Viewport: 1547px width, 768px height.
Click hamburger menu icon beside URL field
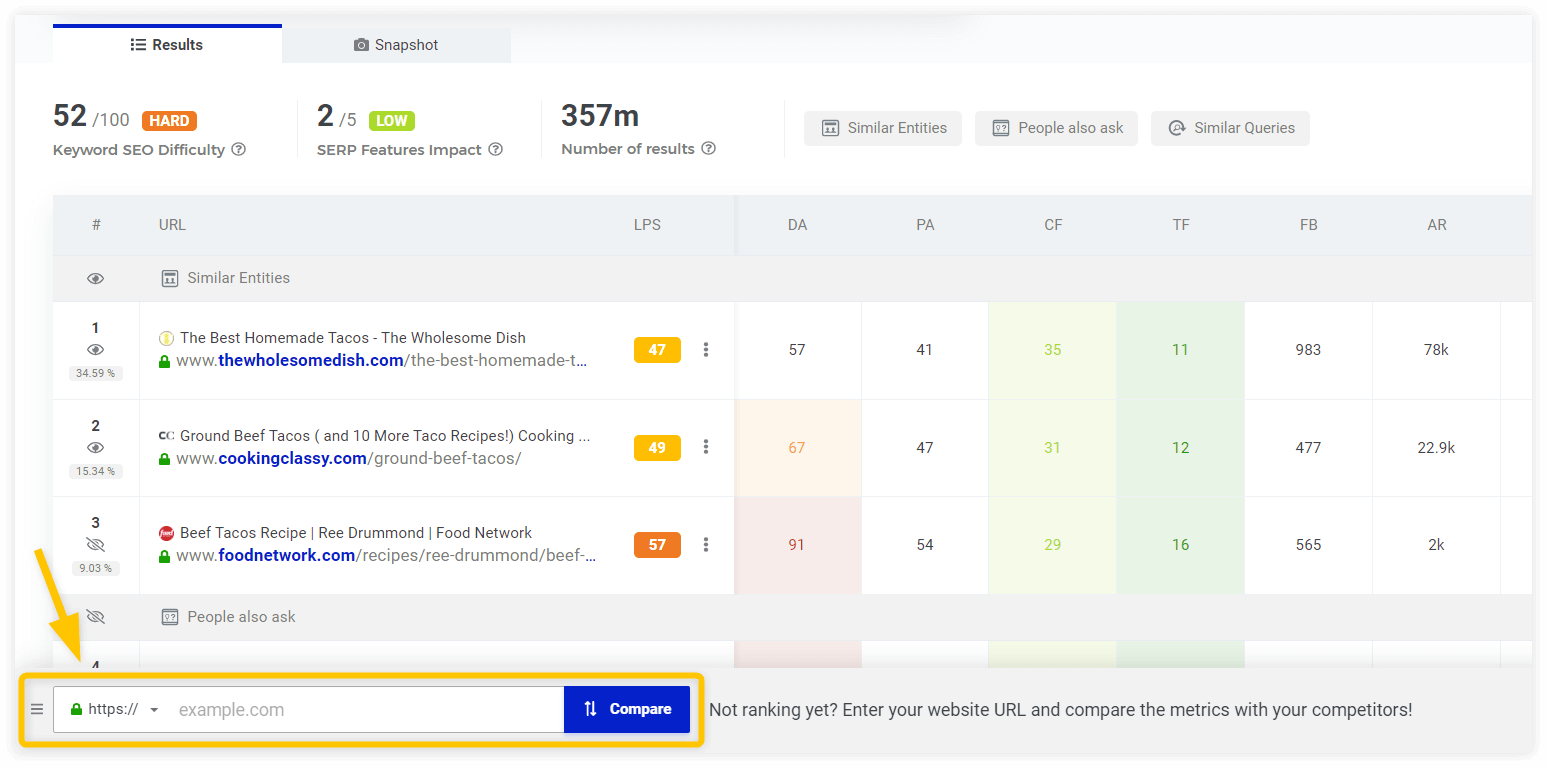click(x=37, y=709)
